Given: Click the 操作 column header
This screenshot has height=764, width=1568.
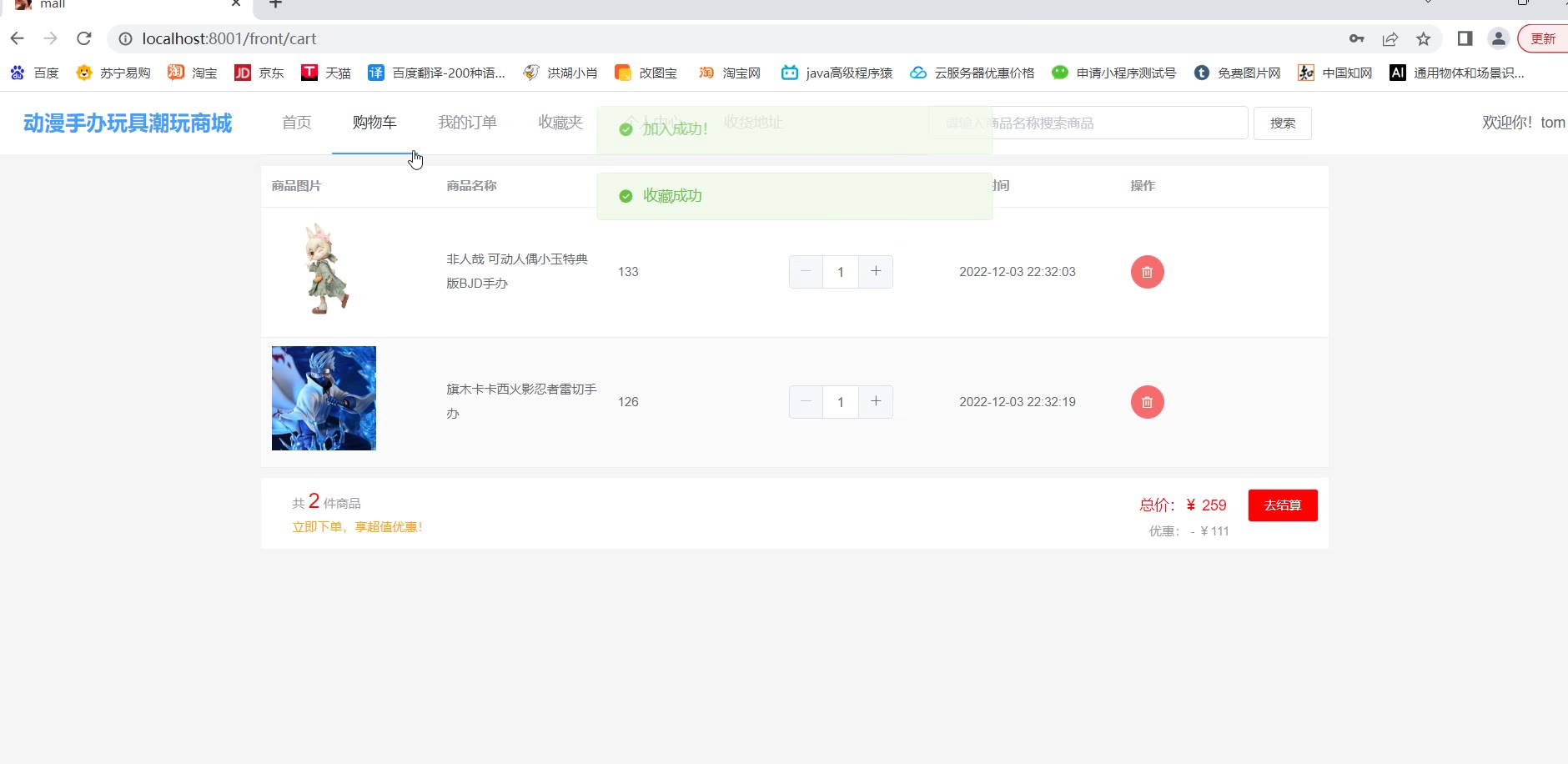Looking at the screenshot, I should [1143, 186].
